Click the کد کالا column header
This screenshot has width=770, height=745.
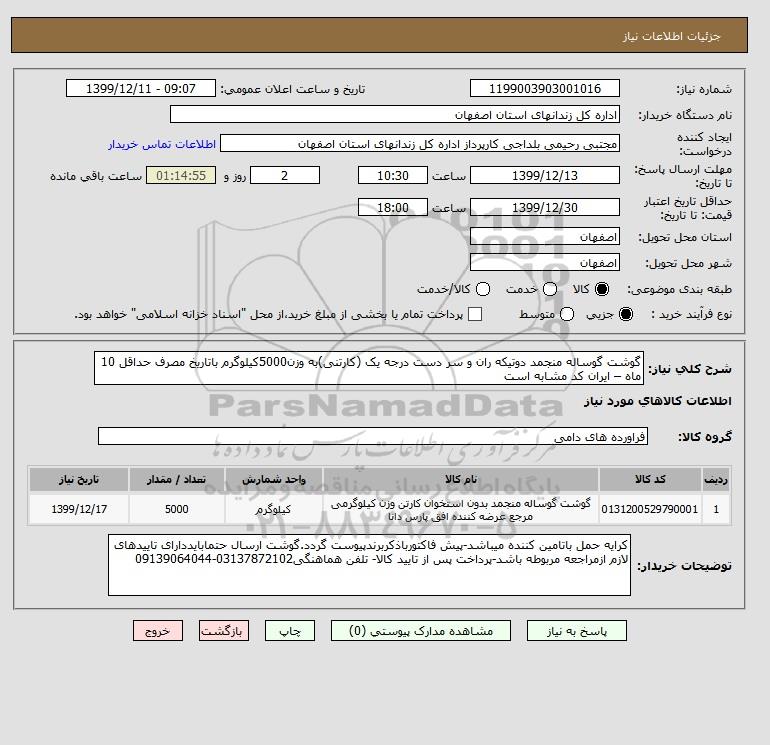[x=650, y=479]
